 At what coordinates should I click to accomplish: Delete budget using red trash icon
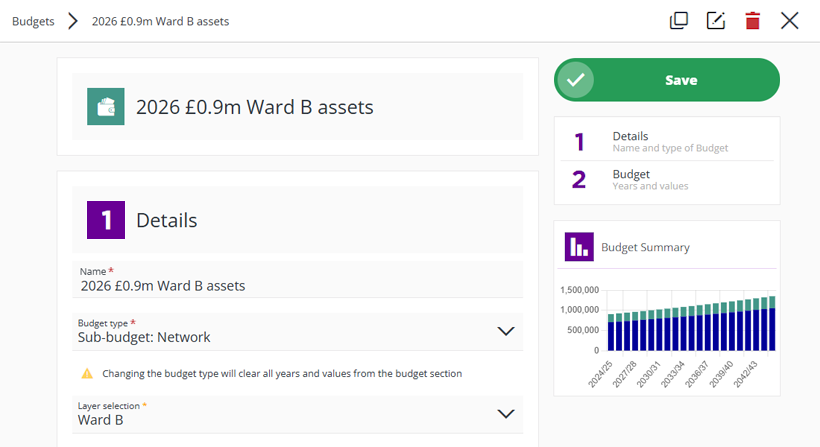pos(753,21)
